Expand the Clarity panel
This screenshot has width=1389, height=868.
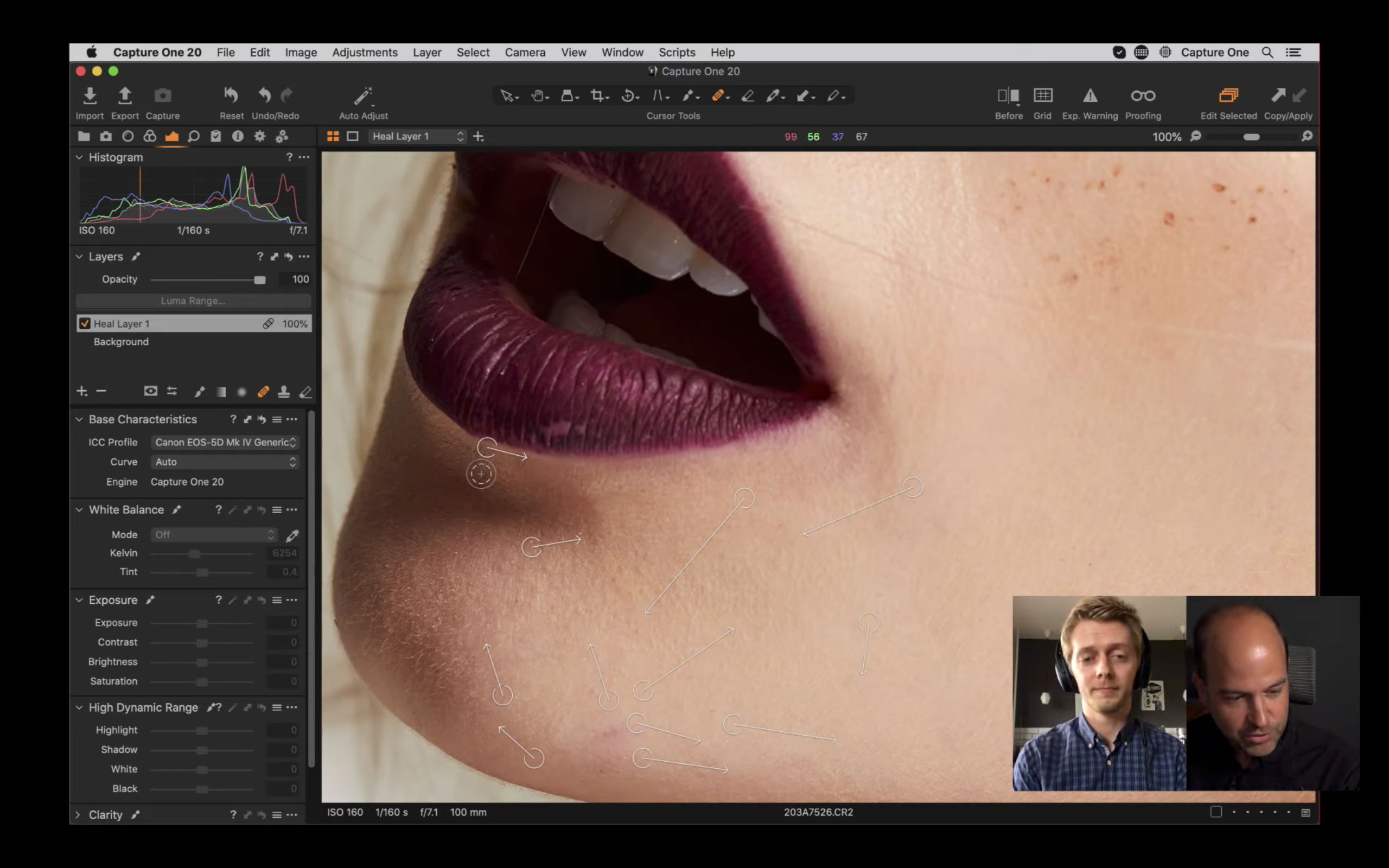(78, 815)
